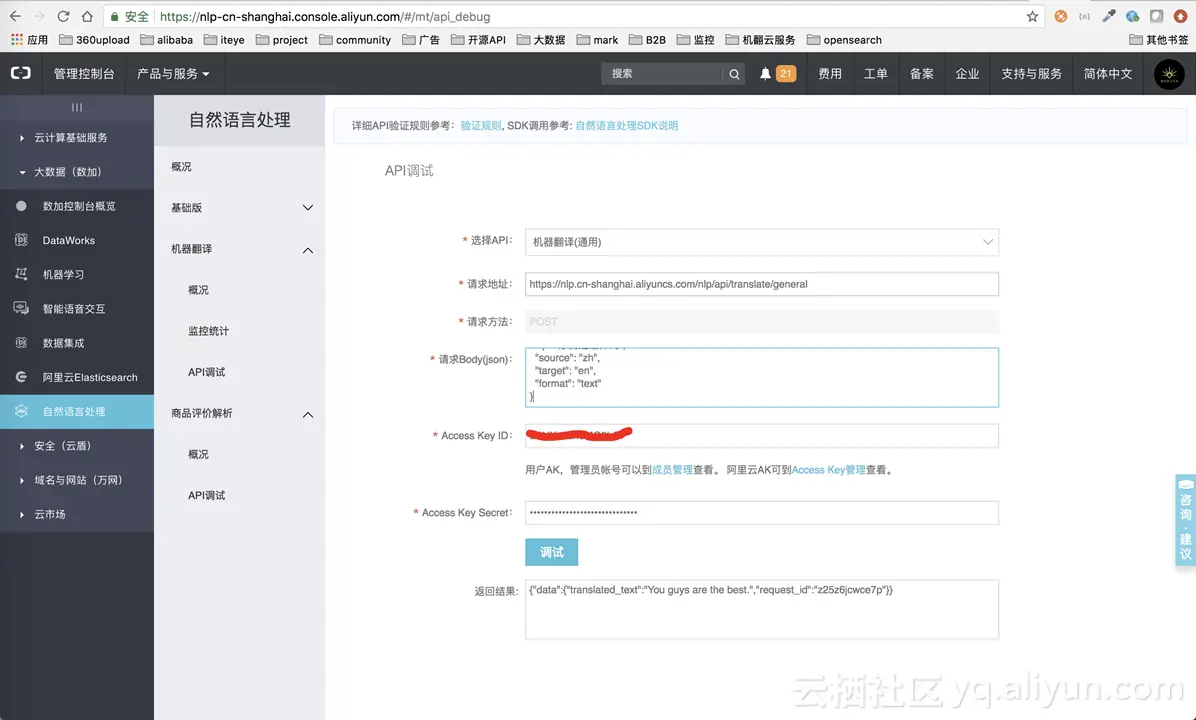Click the 调试 debug button
The image size is (1196, 720).
click(x=551, y=552)
